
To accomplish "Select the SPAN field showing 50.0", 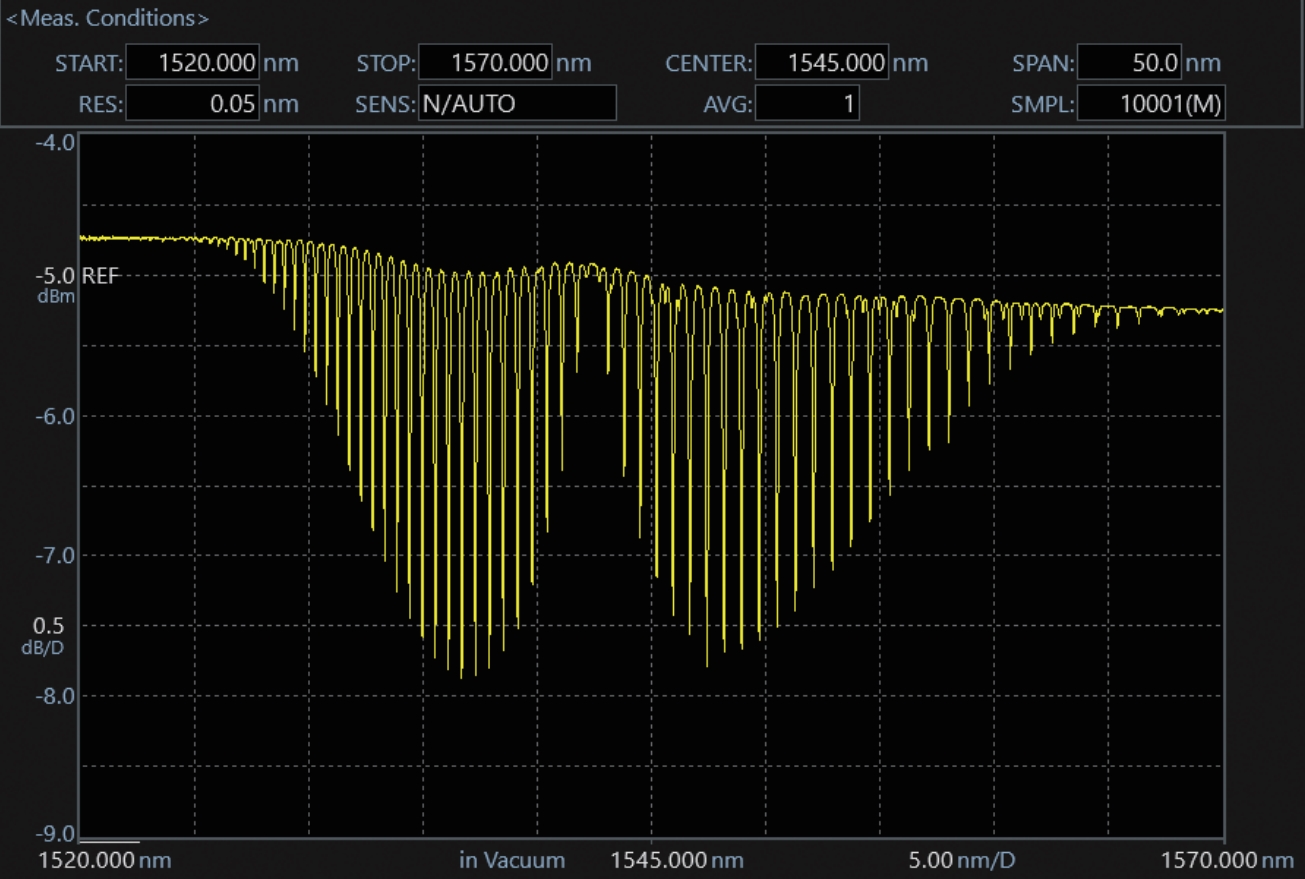I will [1130, 63].
